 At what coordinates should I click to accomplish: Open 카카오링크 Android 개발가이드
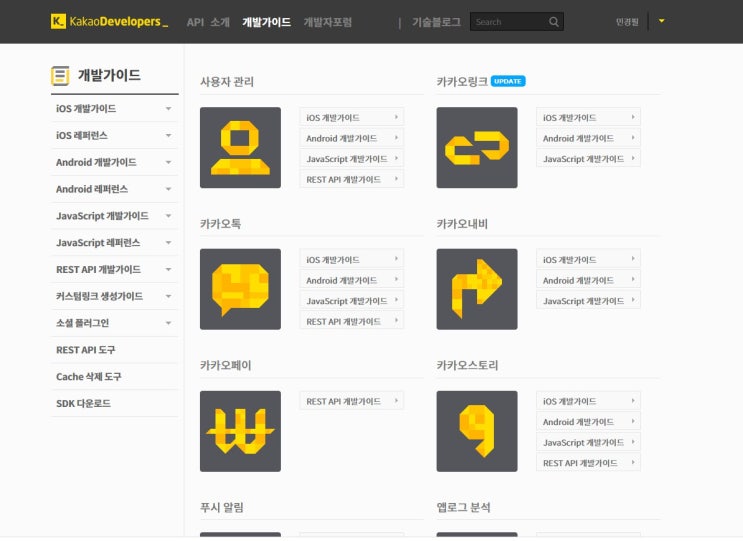click(x=588, y=138)
